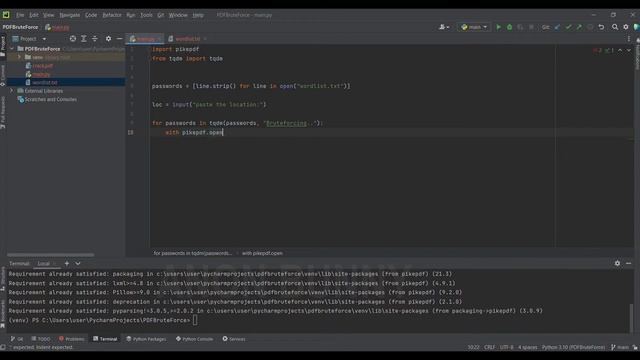Hide the Project panel with minus icon

coord(119,38)
